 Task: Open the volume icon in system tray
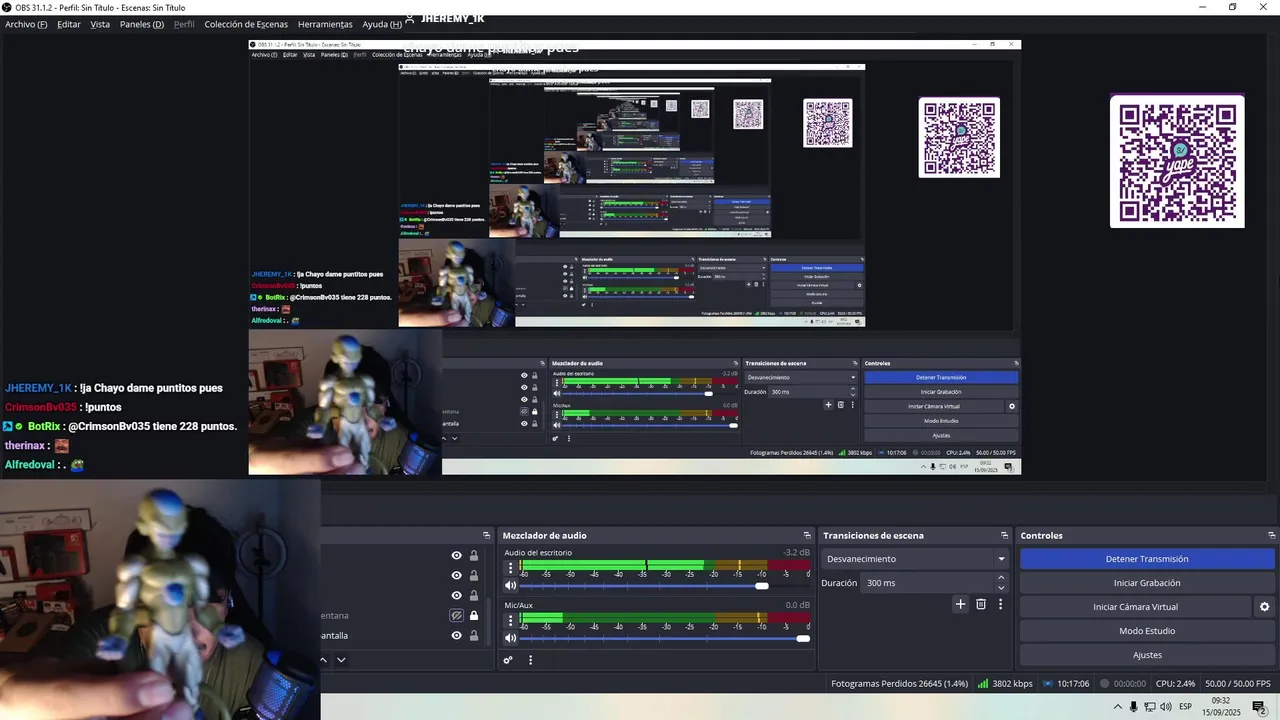[1166, 707]
